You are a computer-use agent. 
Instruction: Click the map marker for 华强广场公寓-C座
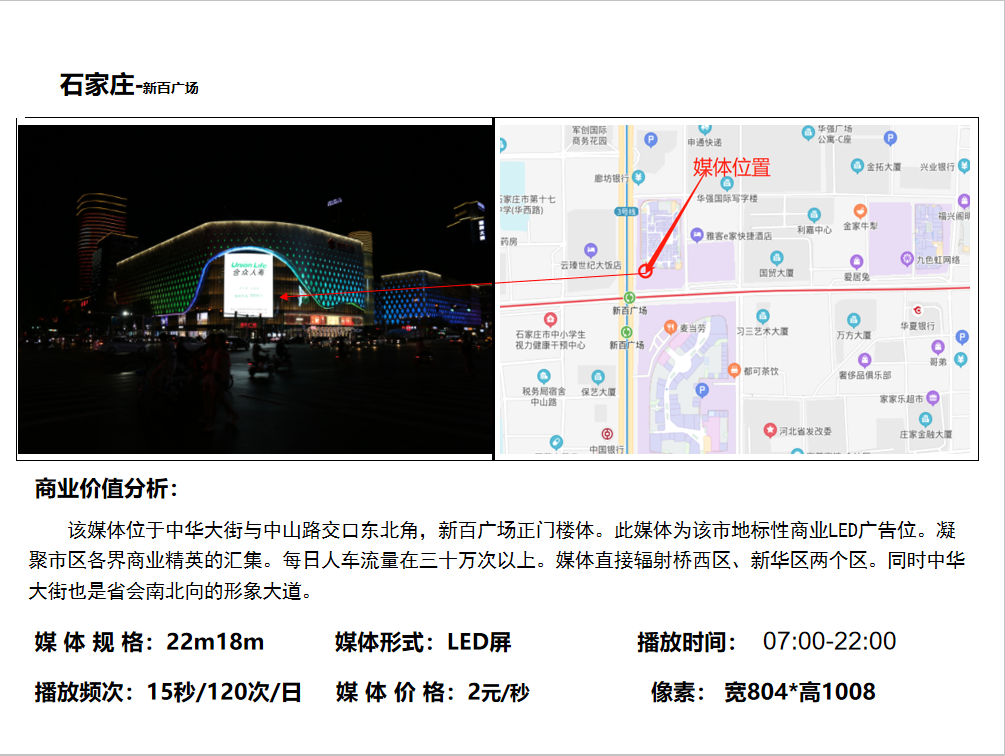(x=808, y=133)
